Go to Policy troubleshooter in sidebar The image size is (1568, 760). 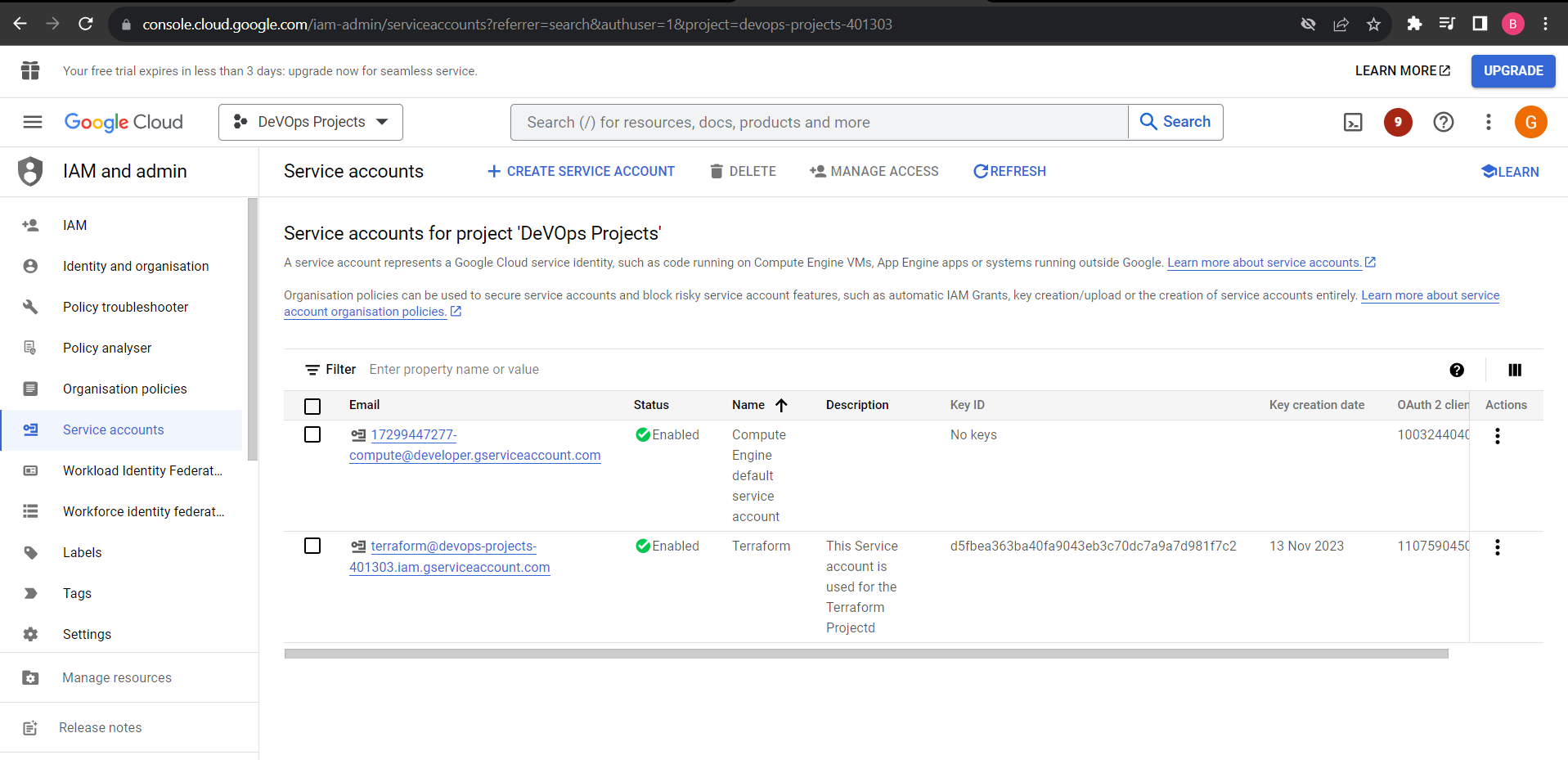pyautogui.click(x=125, y=308)
